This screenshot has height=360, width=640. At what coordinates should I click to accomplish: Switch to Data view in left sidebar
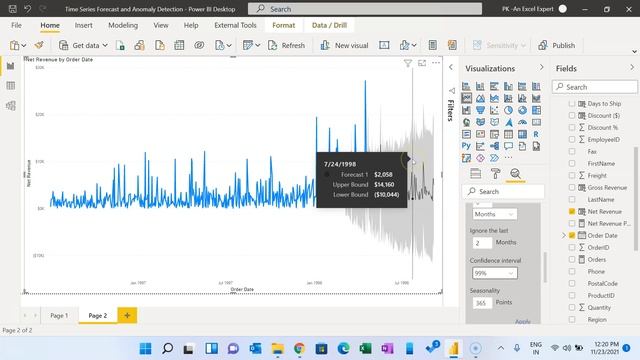coord(11,86)
